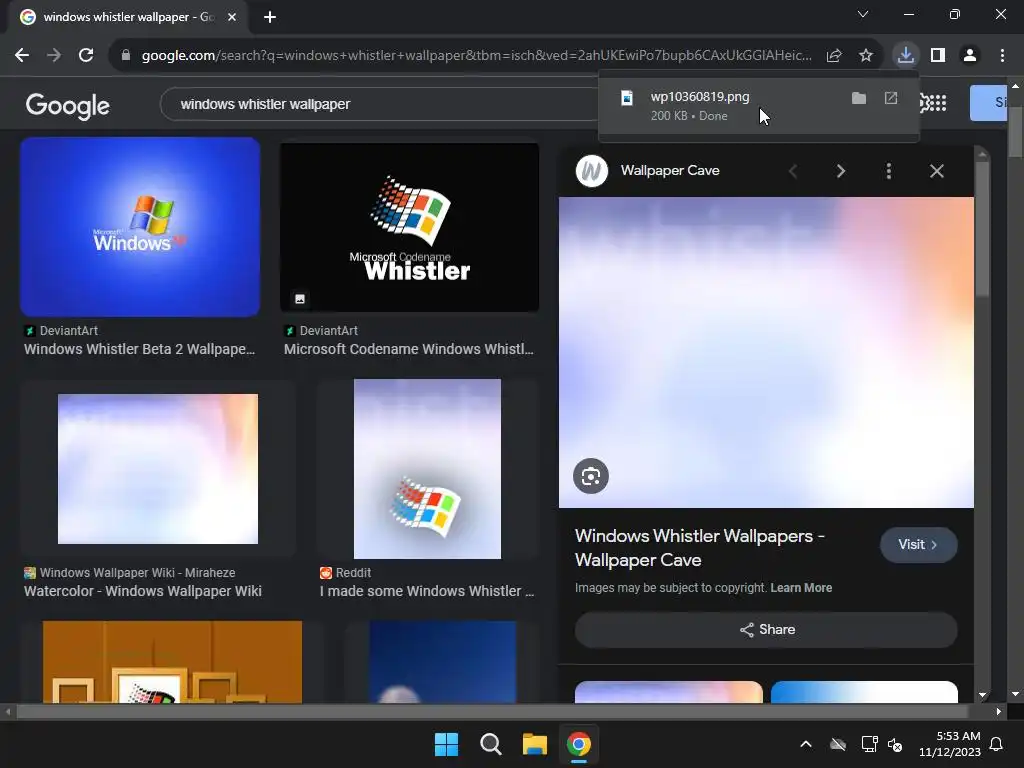Open large preview image
Screen dimensions: 1024x768
766,353
